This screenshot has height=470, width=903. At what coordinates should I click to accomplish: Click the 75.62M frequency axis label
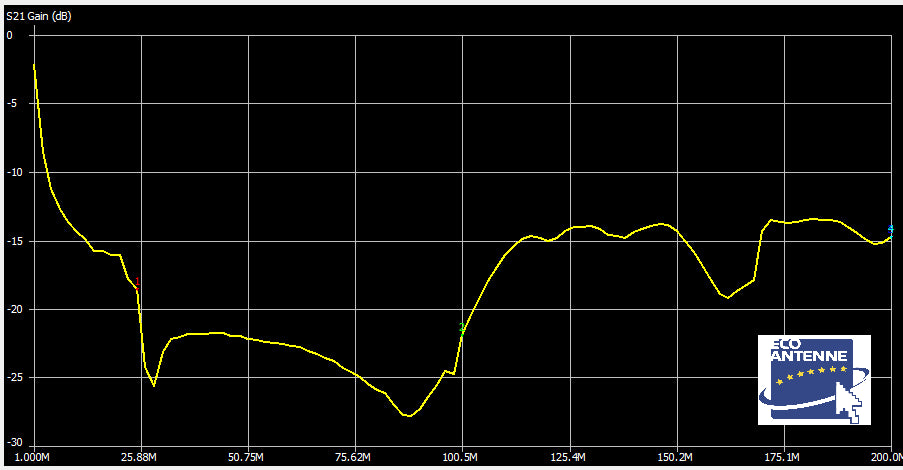(354, 458)
